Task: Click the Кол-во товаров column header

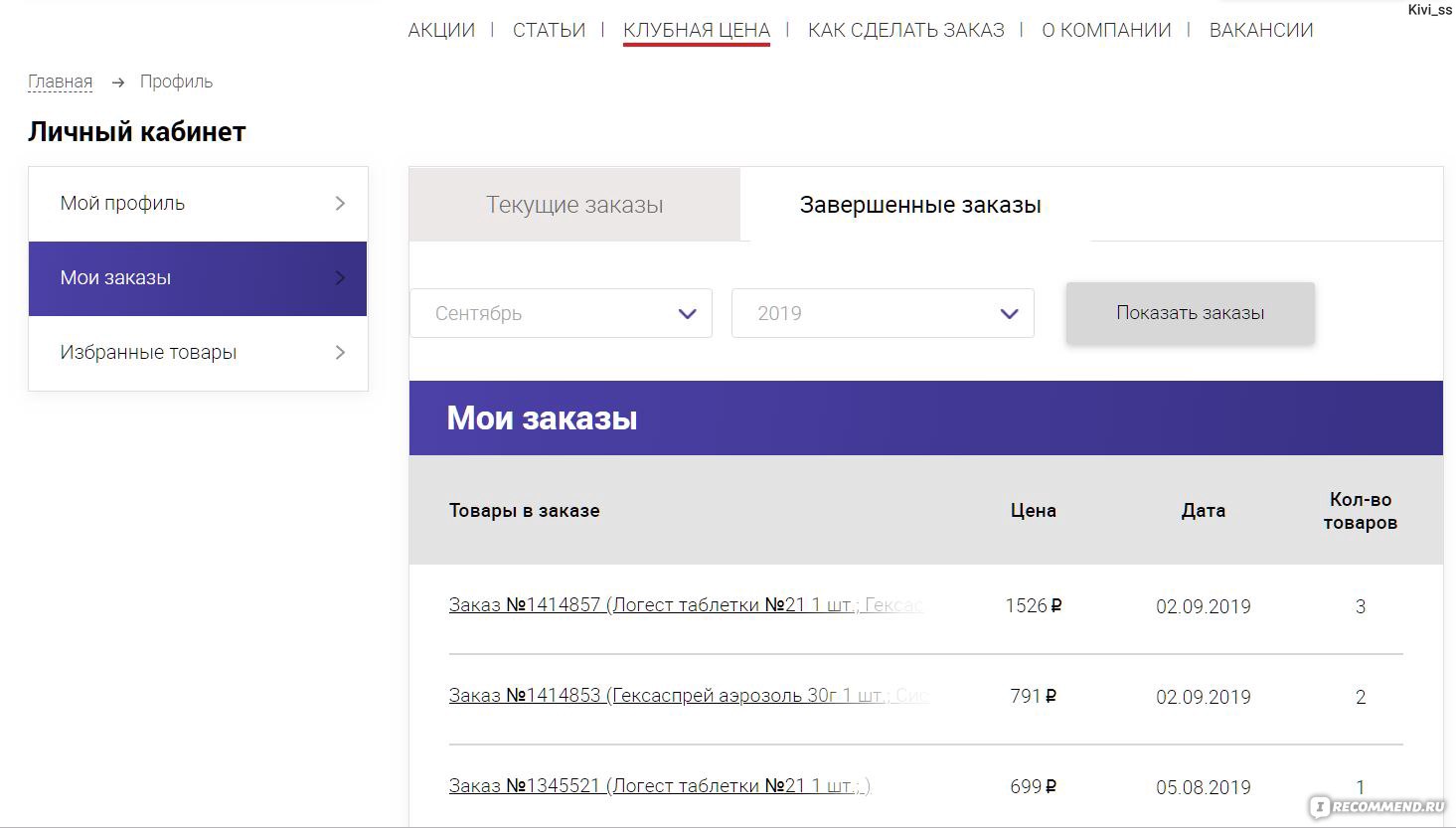Action: [x=1361, y=511]
